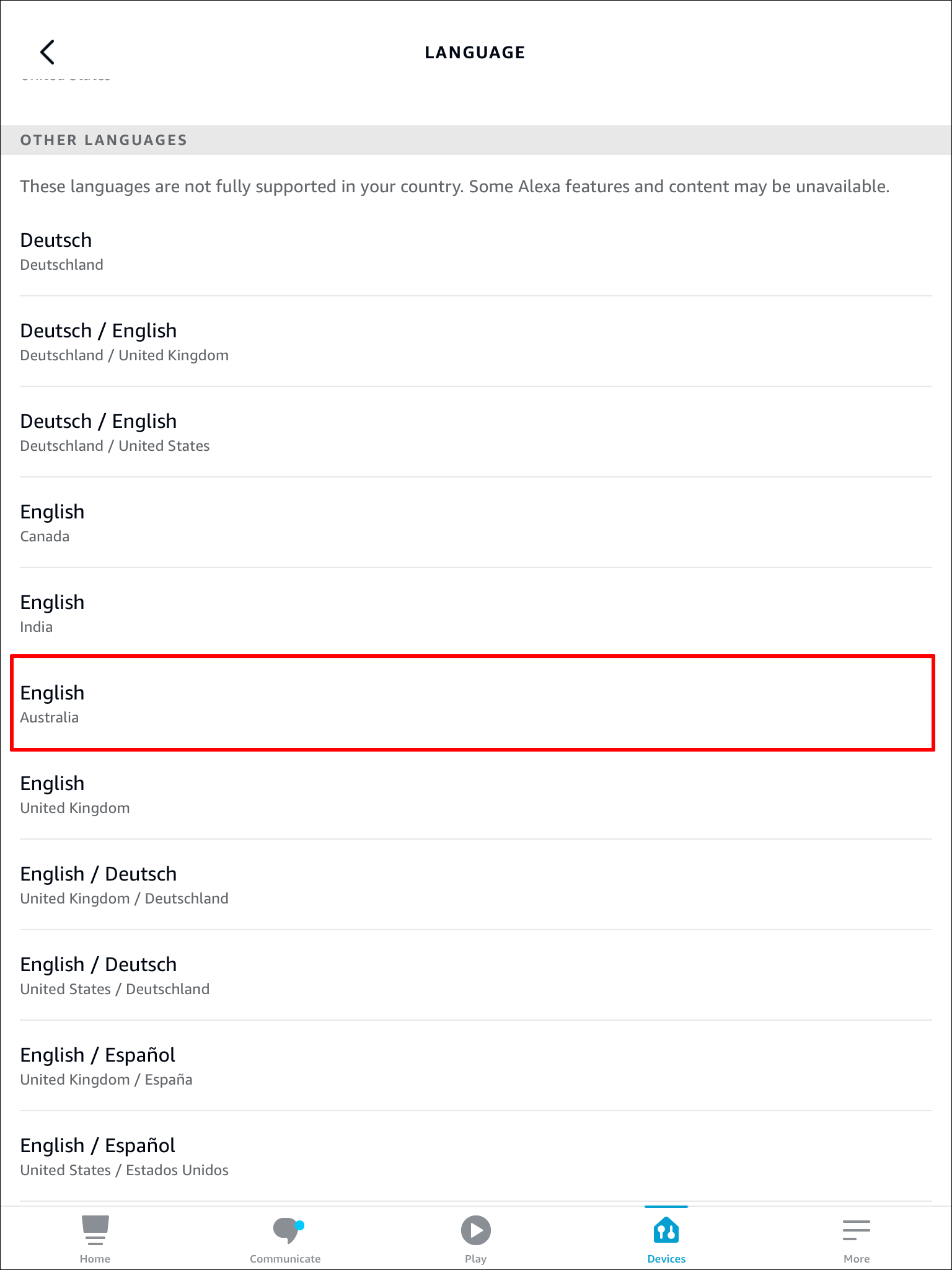This screenshot has height=1270, width=952.
Task: Choose English / Deutsch United Kingdom / Deutschland
Action: (x=475, y=885)
